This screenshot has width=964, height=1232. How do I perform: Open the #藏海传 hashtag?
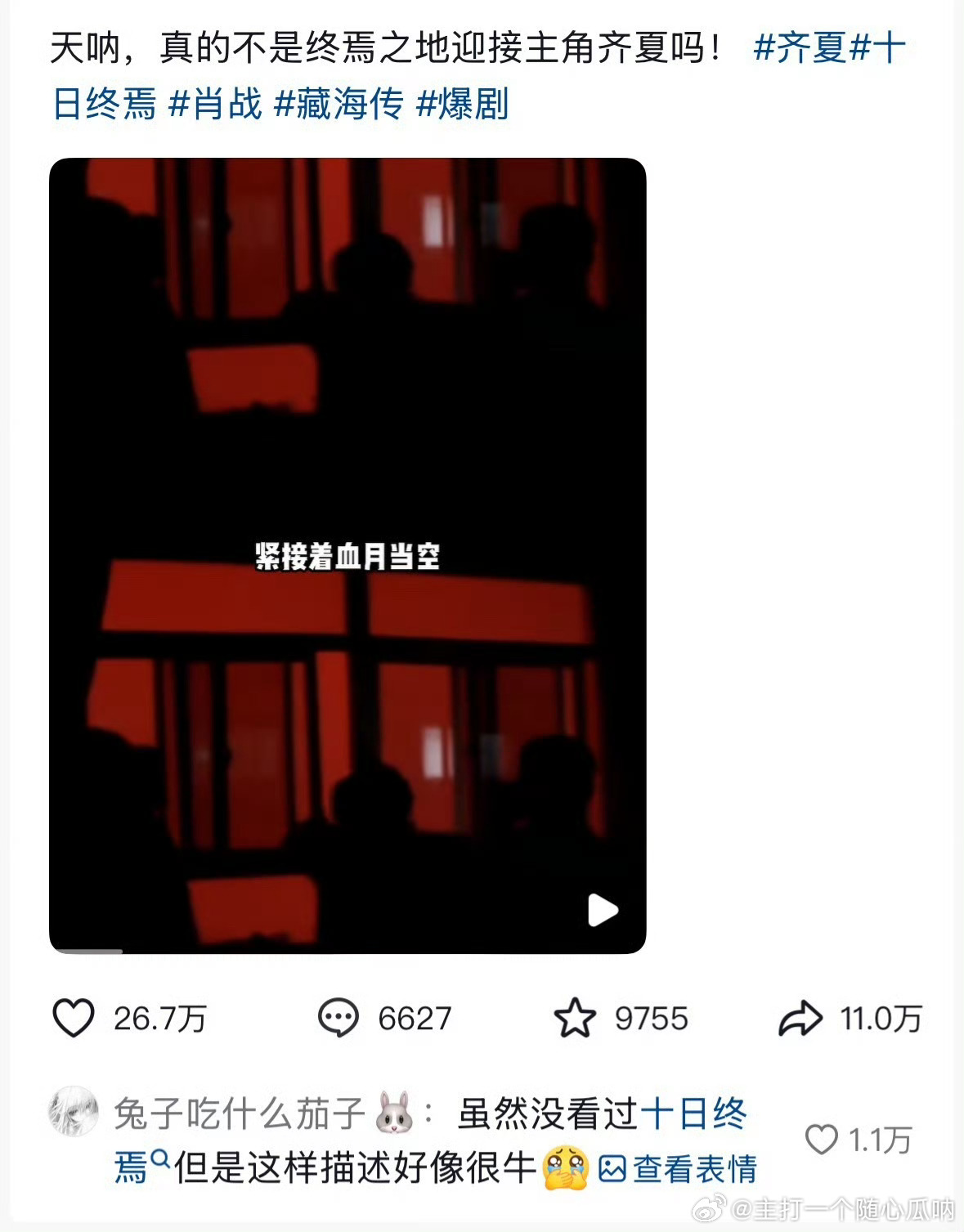(339, 104)
